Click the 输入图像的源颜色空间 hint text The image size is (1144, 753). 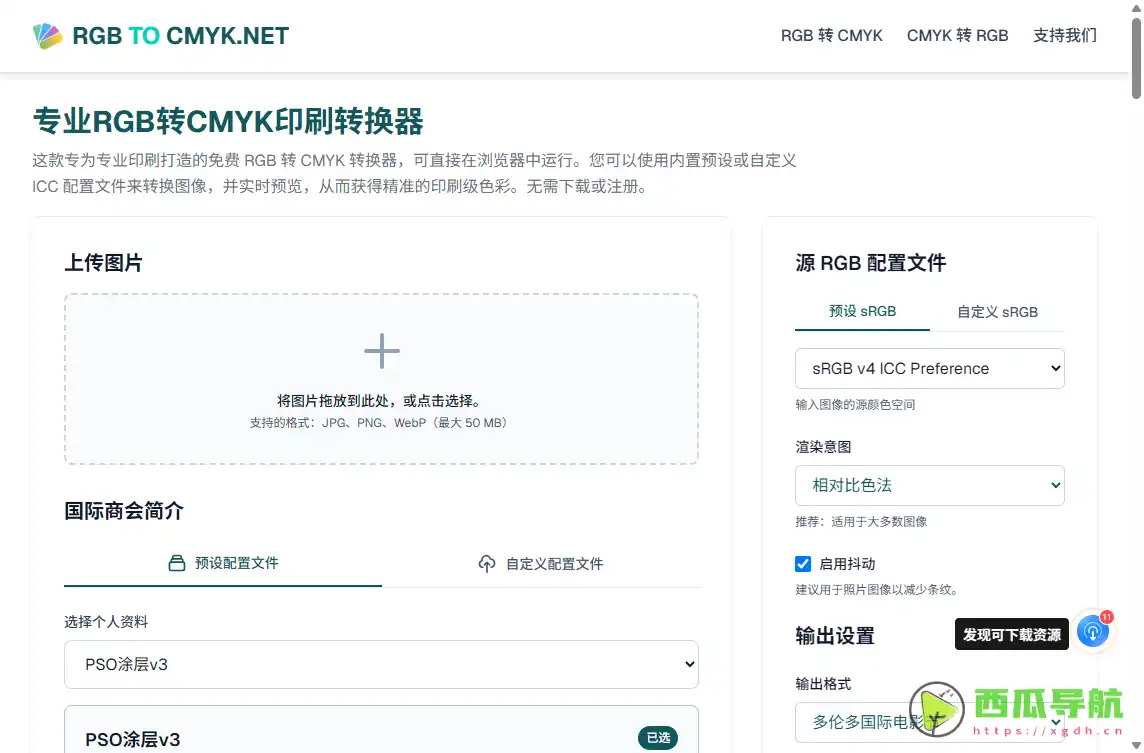855,404
